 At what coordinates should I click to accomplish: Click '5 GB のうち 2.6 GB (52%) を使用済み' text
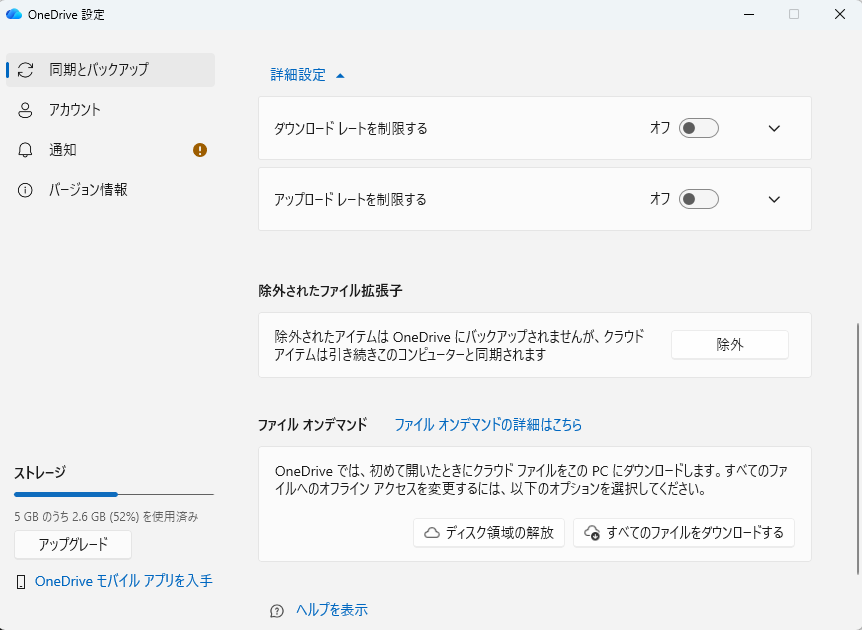(x=106, y=517)
